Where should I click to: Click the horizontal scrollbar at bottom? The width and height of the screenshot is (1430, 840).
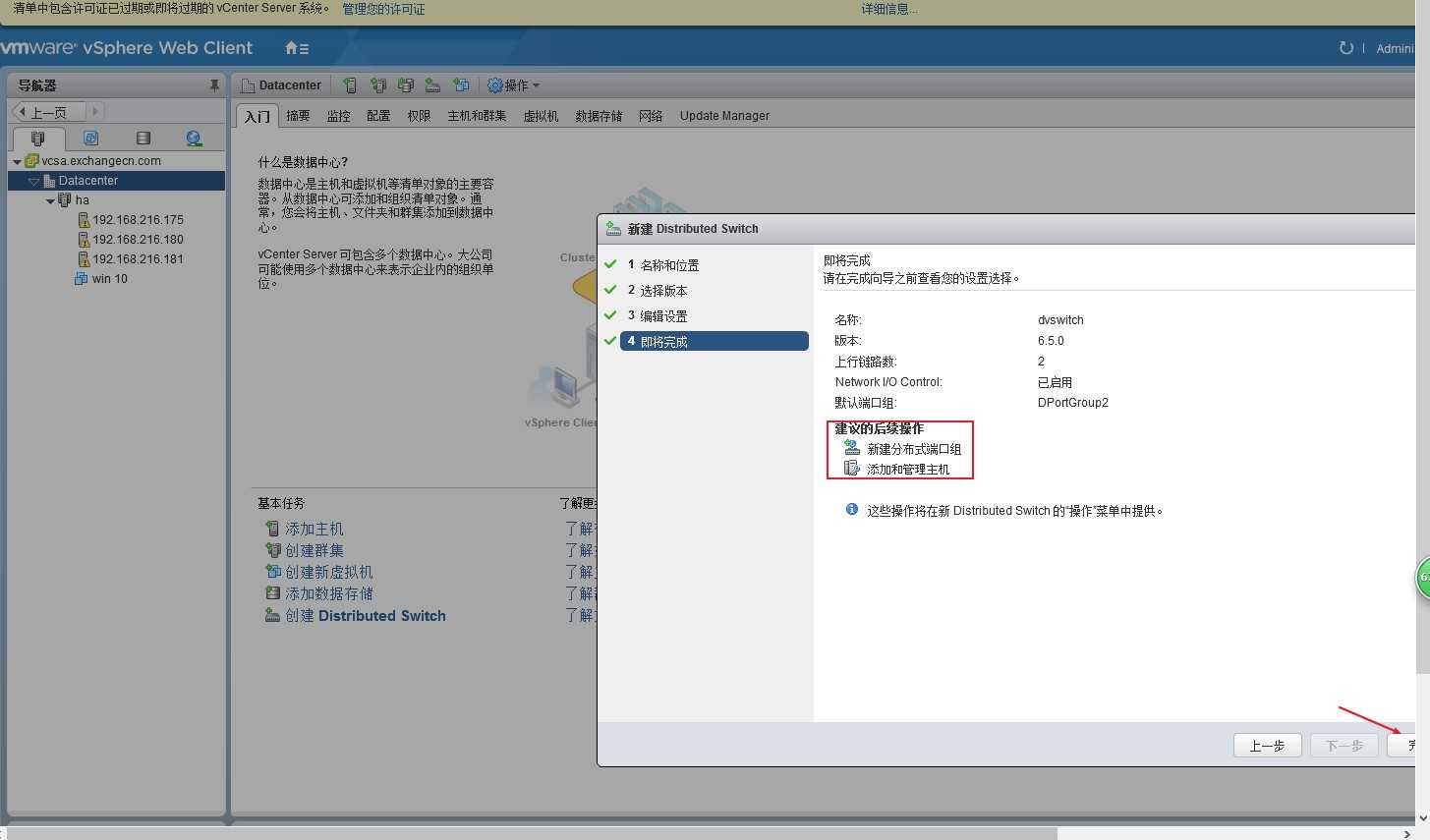pyautogui.click(x=531, y=833)
